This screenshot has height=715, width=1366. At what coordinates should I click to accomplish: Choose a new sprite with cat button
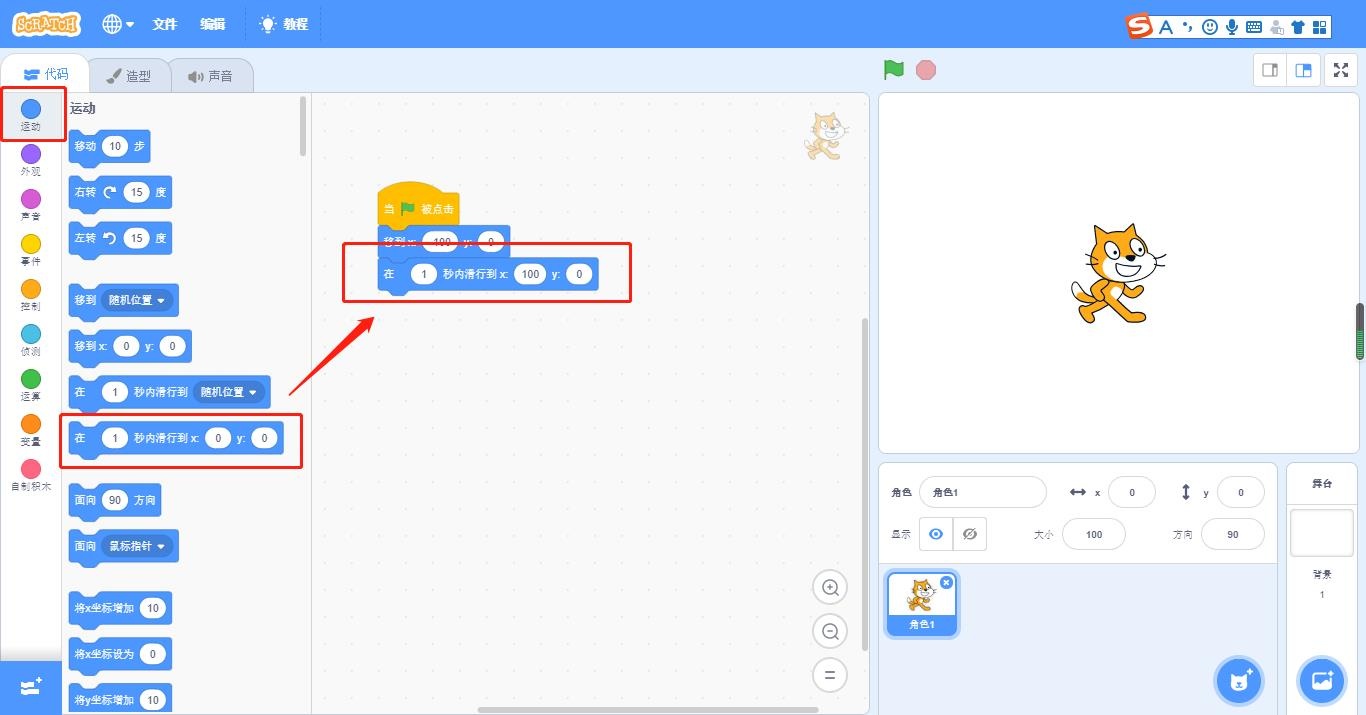[1239, 681]
